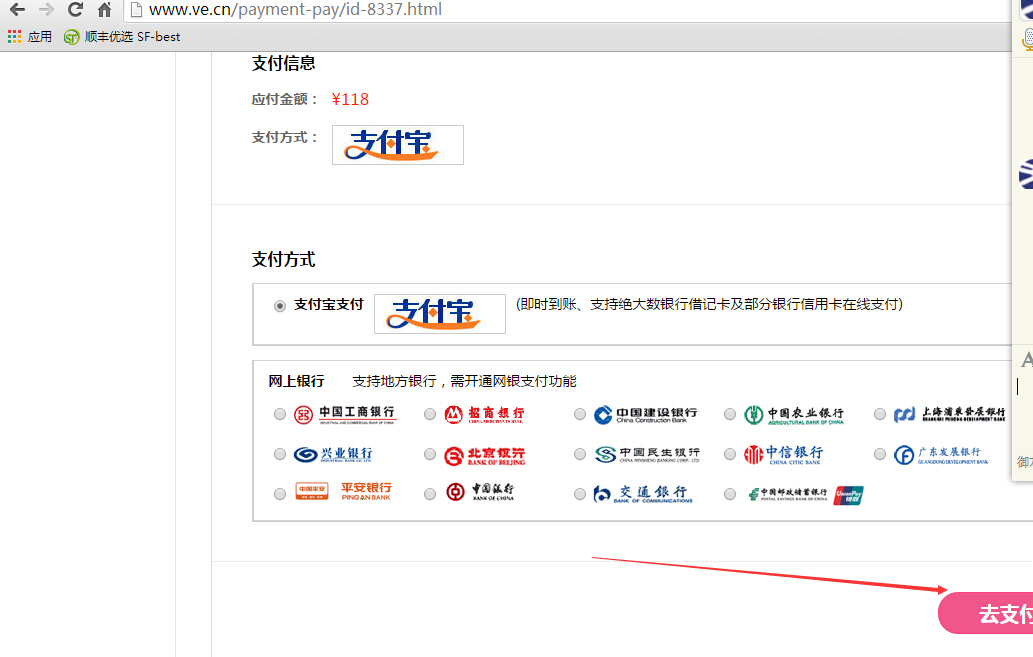This screenshot has width=1033, height=657.
Task: Click the 上海浦东发展银行 logo
Action: (x=949, y=414)
